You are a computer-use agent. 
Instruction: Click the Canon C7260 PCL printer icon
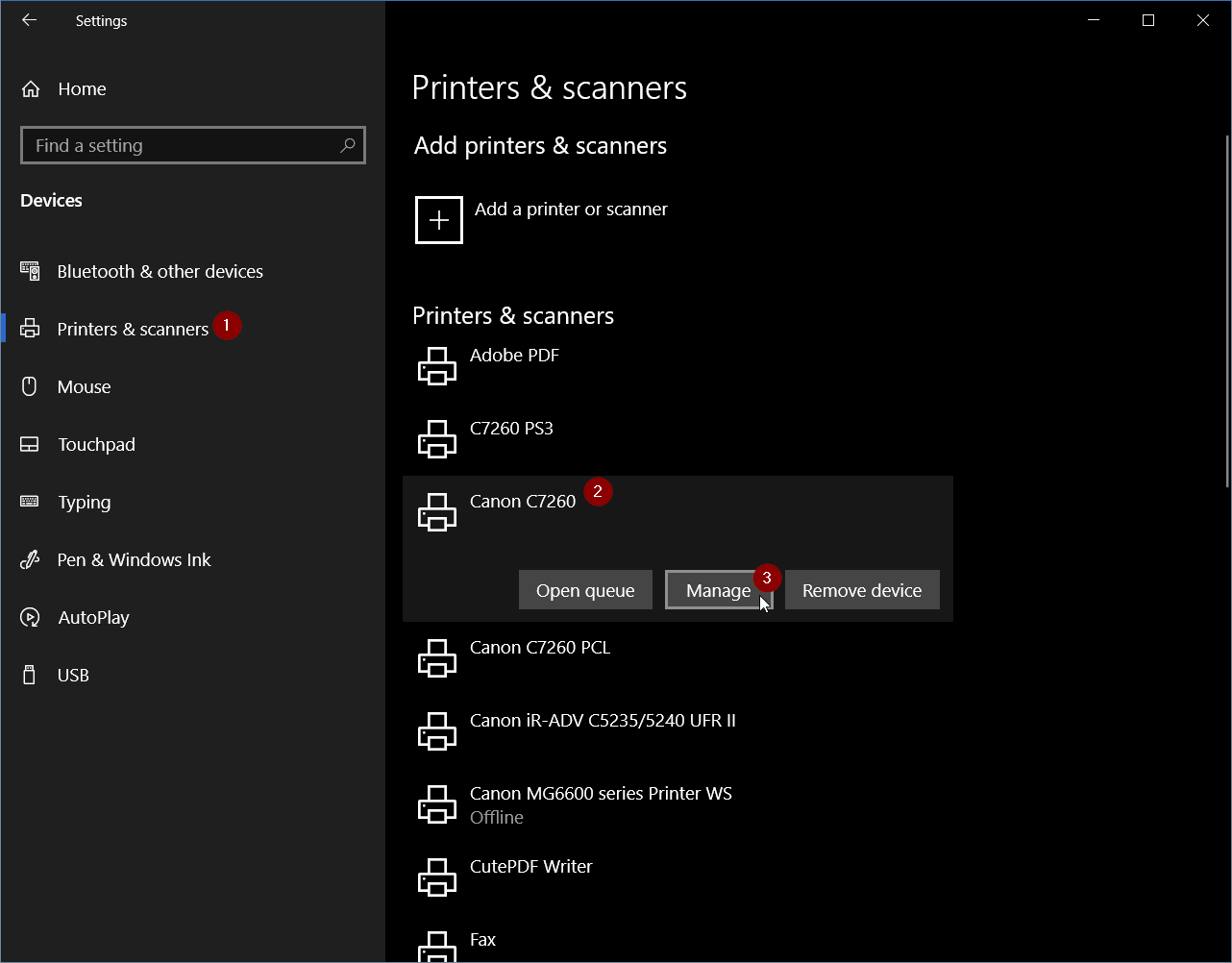[437, 658]
